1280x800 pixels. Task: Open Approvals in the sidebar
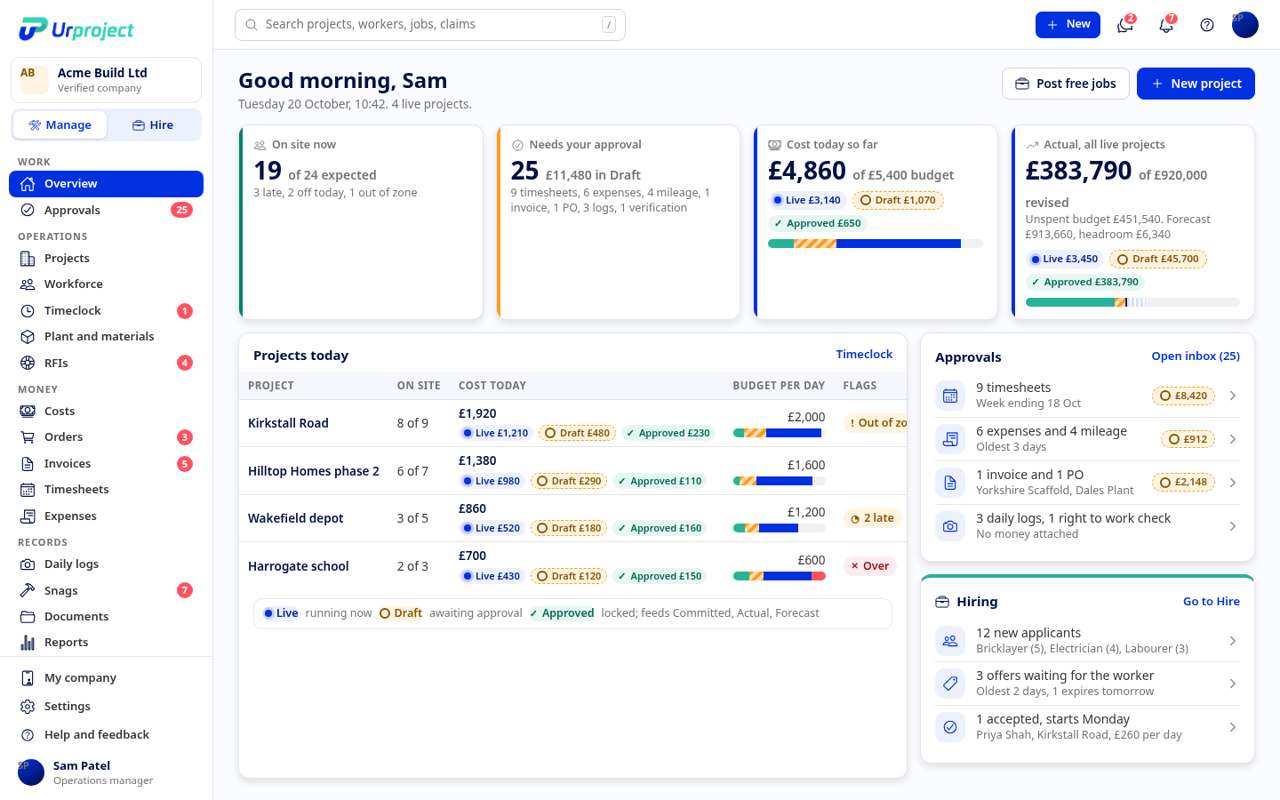click(x=106, y=210)
